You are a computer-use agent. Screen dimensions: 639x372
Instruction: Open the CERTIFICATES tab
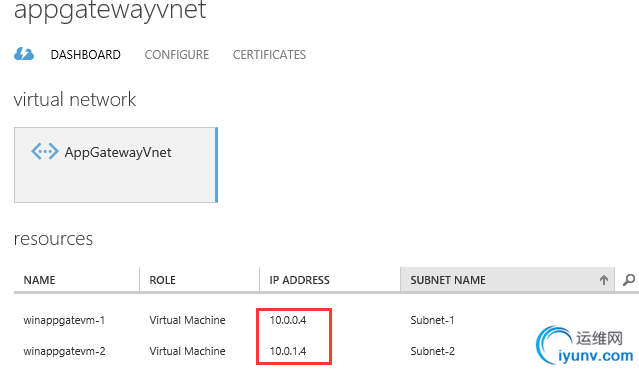pyautogui.click(x=269, y=55)
